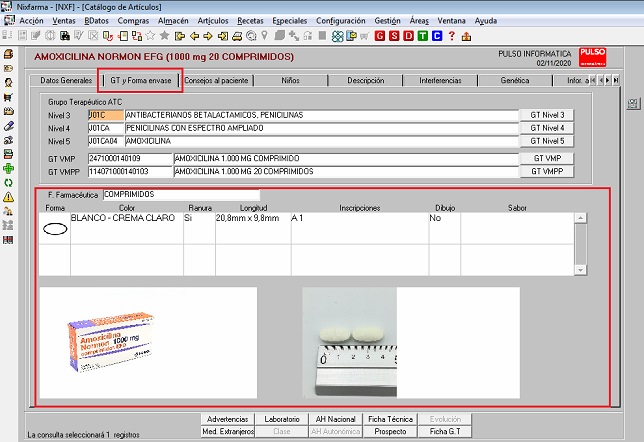Open the Descripción tab
The image size is (644, 442).
(x=366, y=81)
